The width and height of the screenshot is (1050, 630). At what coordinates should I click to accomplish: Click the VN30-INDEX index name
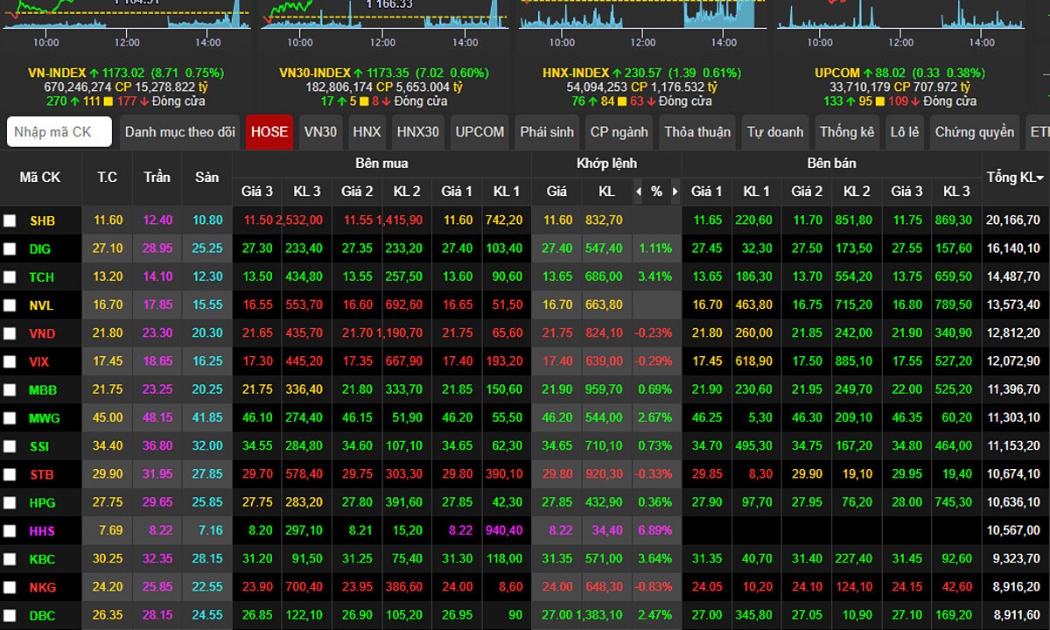click(314, 73)
